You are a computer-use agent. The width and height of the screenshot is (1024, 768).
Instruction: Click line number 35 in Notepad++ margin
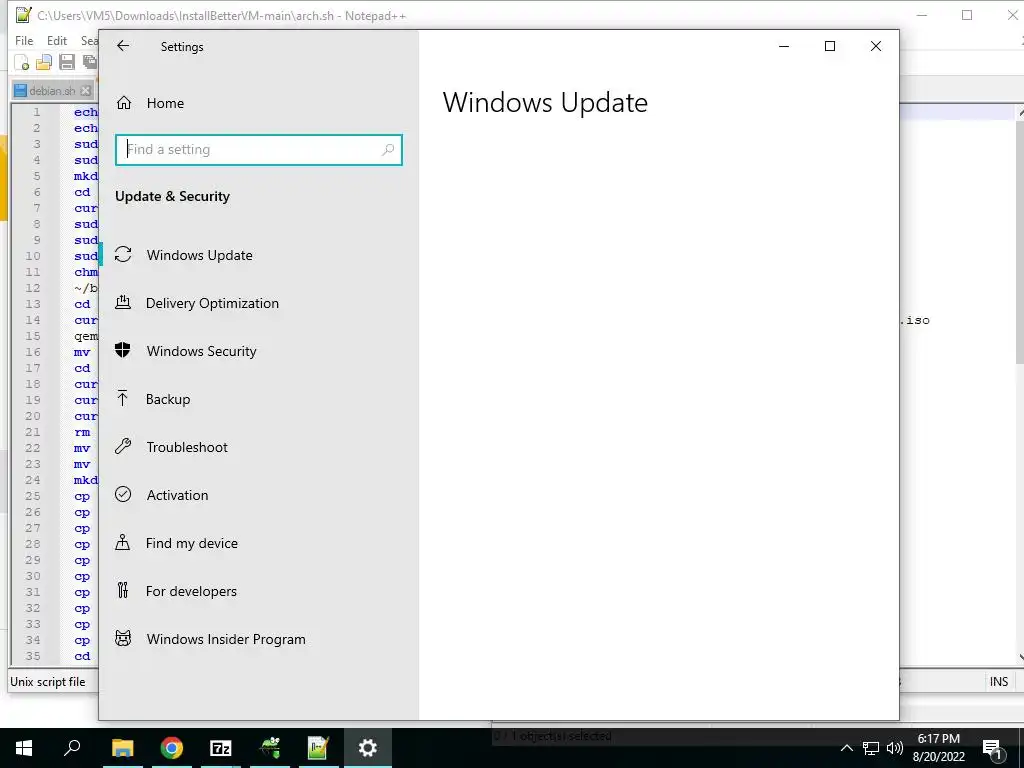(x=33, y=656)
